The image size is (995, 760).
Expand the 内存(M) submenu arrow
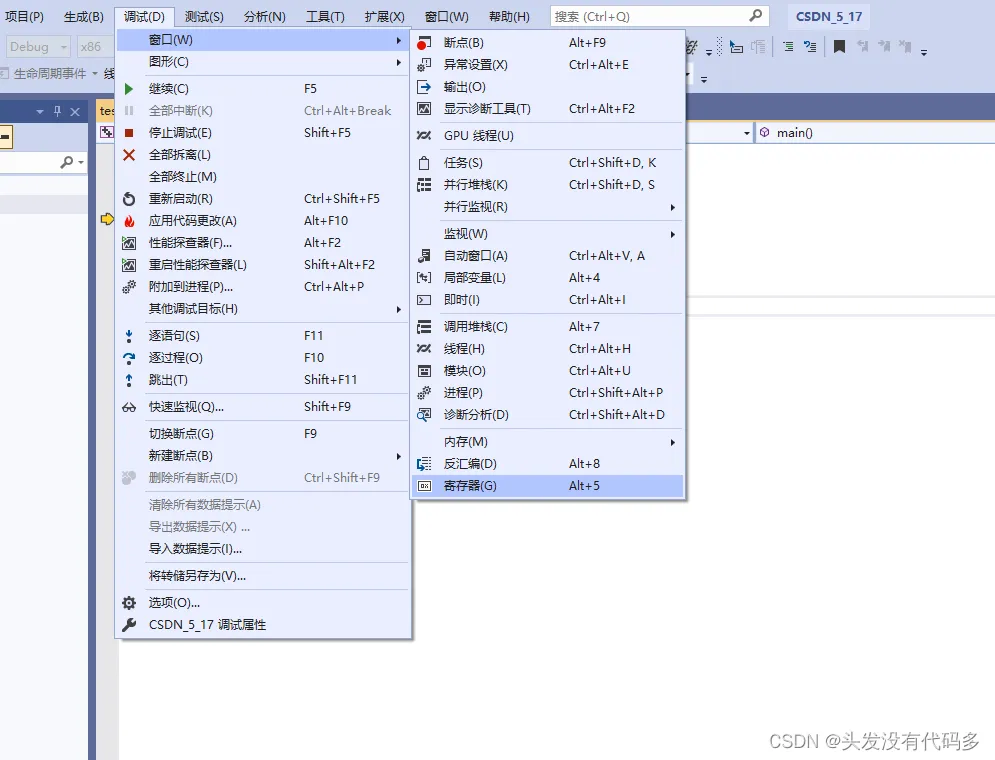pos(673,442)
